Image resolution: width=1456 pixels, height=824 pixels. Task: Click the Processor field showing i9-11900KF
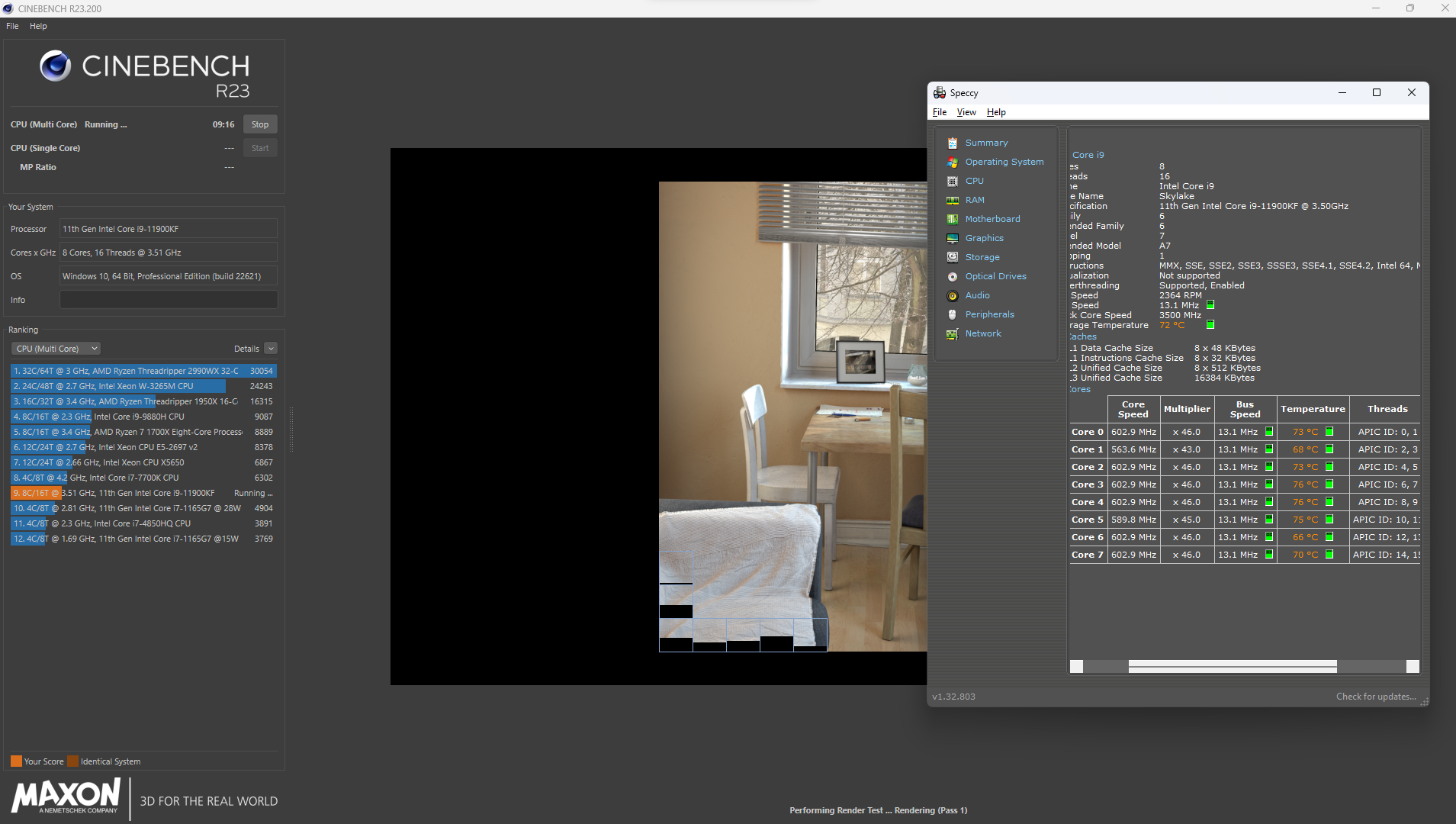[169, 229]
